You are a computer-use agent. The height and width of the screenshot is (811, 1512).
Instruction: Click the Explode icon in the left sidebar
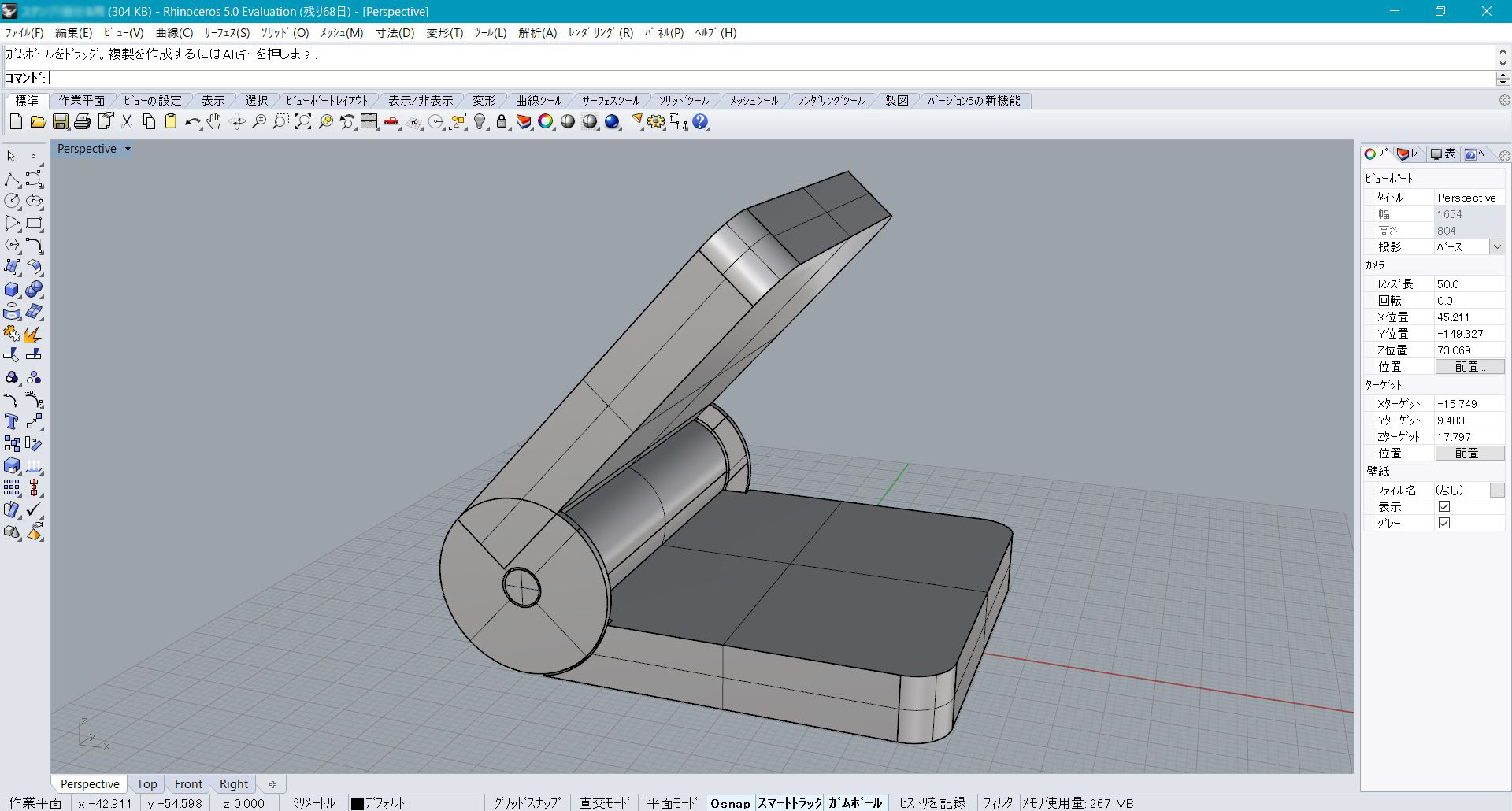[34, 333]
